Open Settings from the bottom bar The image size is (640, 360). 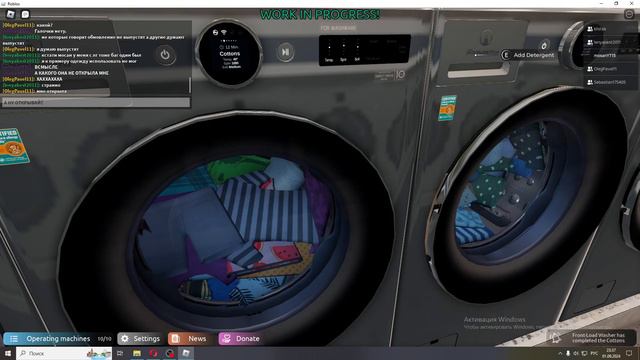(140, 338)
